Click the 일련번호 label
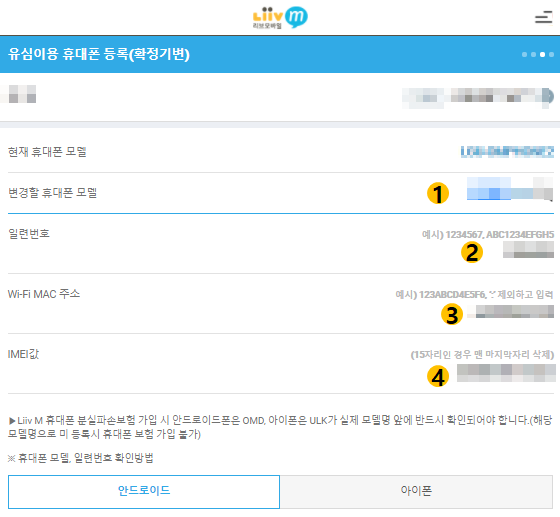 29,234
